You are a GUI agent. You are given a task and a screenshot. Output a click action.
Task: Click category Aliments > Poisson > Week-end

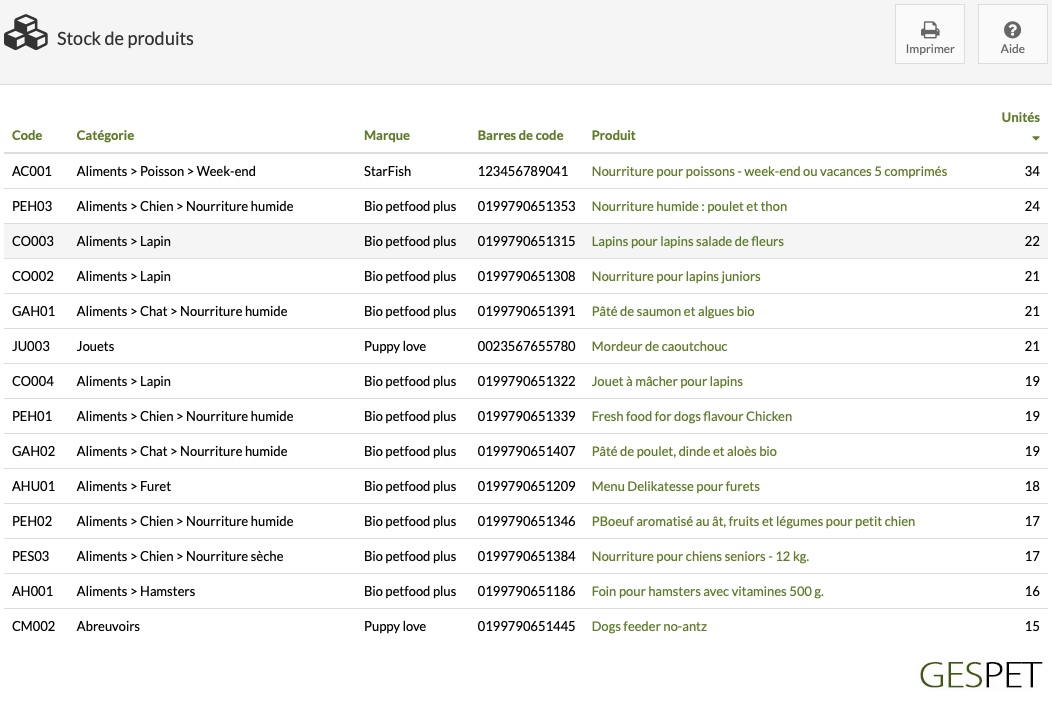pos(166,171)
